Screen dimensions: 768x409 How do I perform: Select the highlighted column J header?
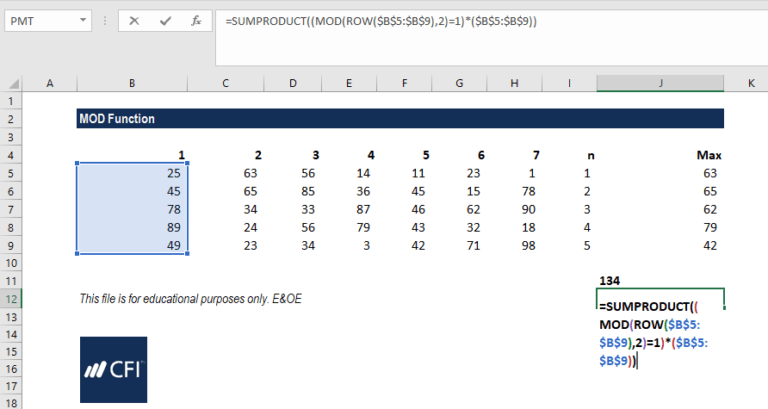click(x=660, y=84)
